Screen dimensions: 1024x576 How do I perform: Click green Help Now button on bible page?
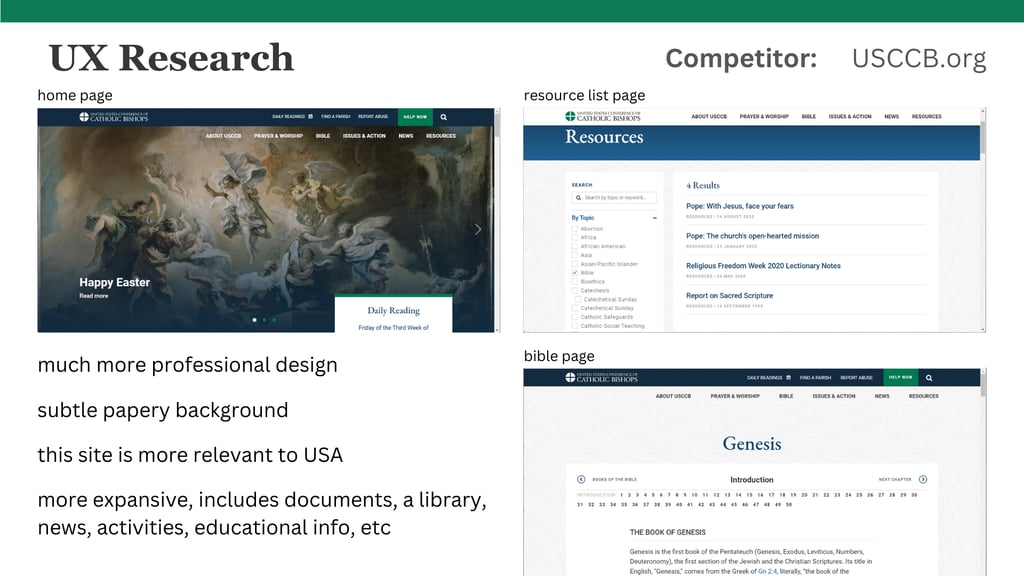click(901, 377)
